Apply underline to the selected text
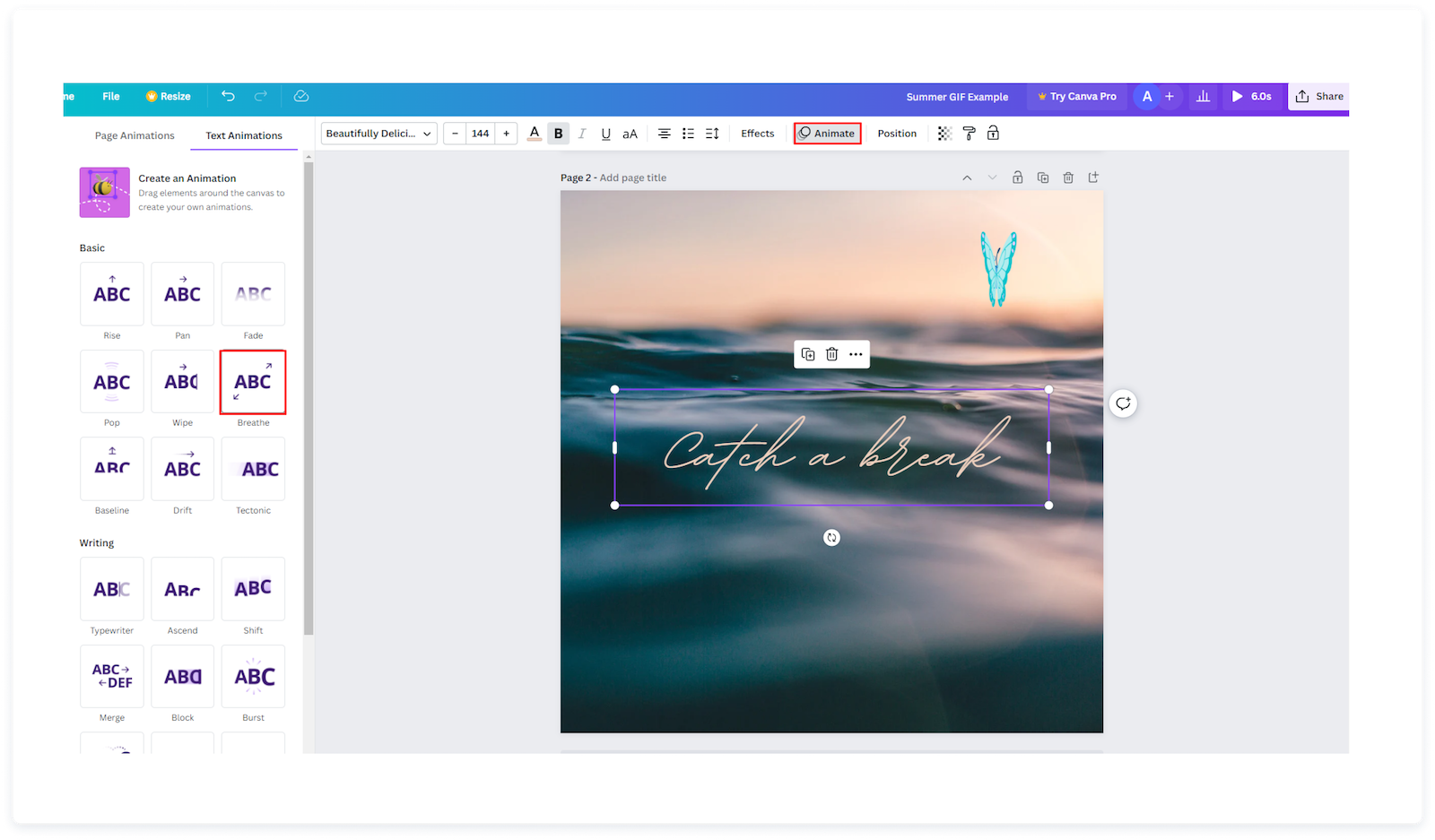The height and width of the screenshot is (840, 1435). [x=605, y=133]
